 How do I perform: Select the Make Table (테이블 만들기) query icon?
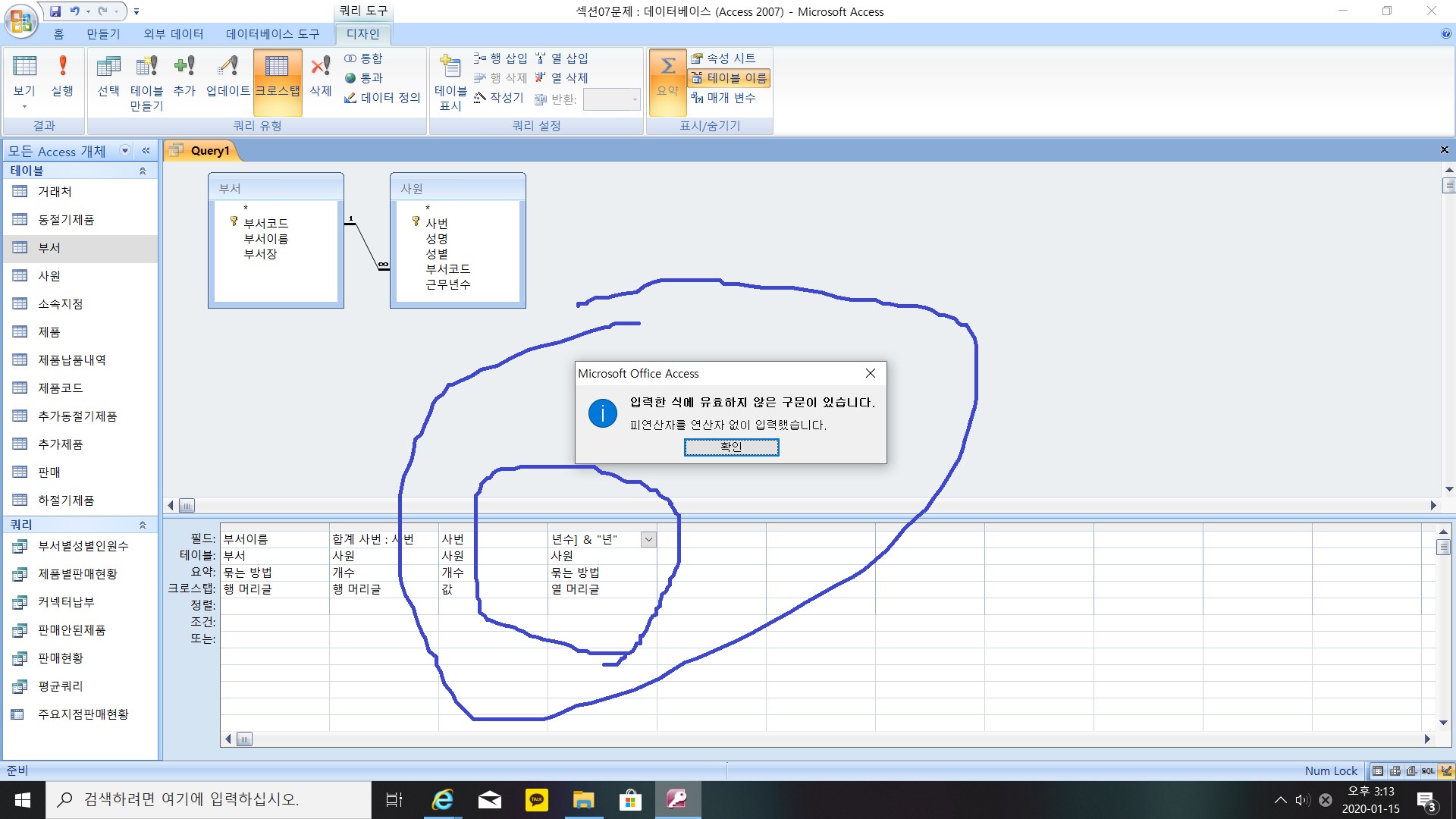tap(146, 82)
